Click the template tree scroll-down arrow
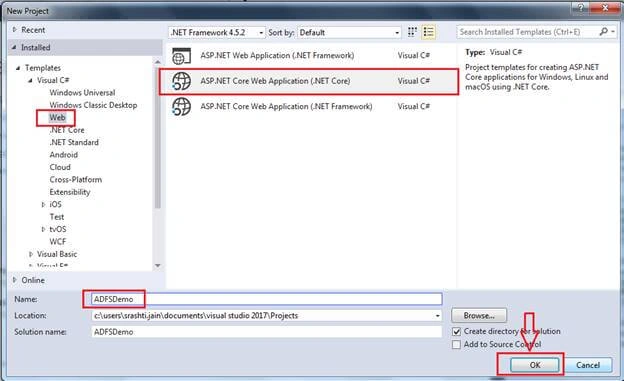 (x=158, y=266)
